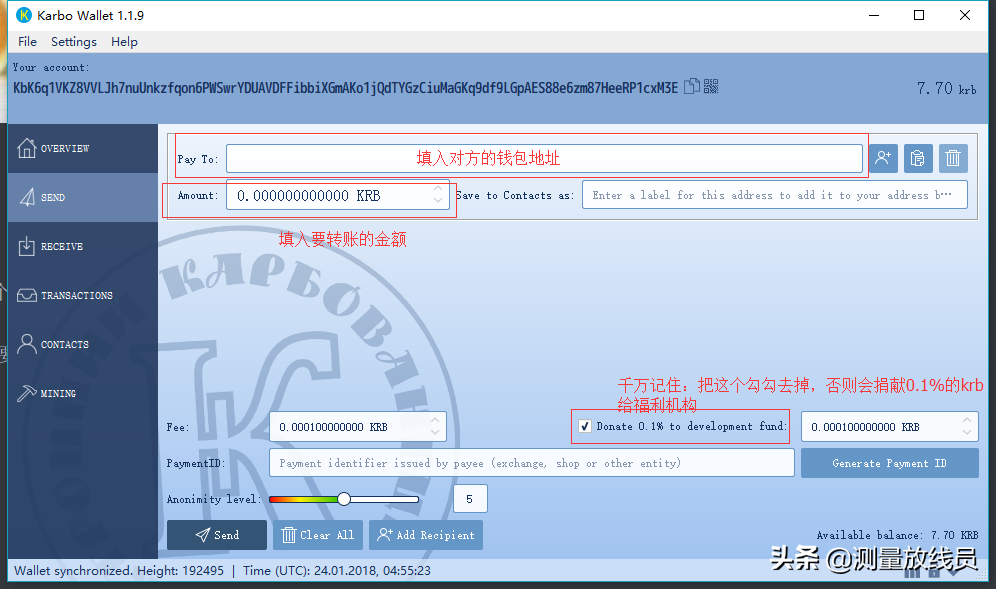
Task: Show the Contacts section
Action: 83,344
